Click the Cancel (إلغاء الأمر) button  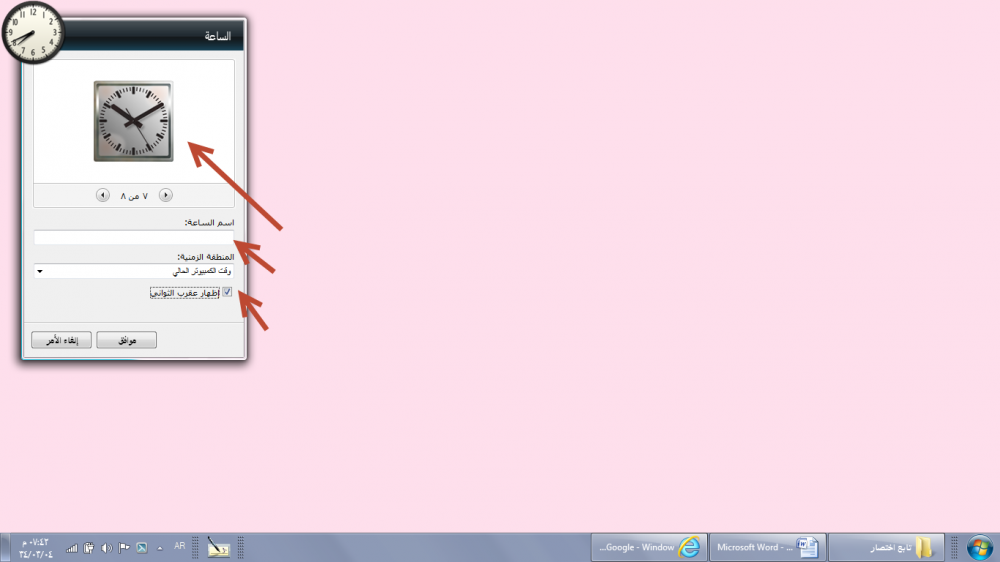click(62, 341)
